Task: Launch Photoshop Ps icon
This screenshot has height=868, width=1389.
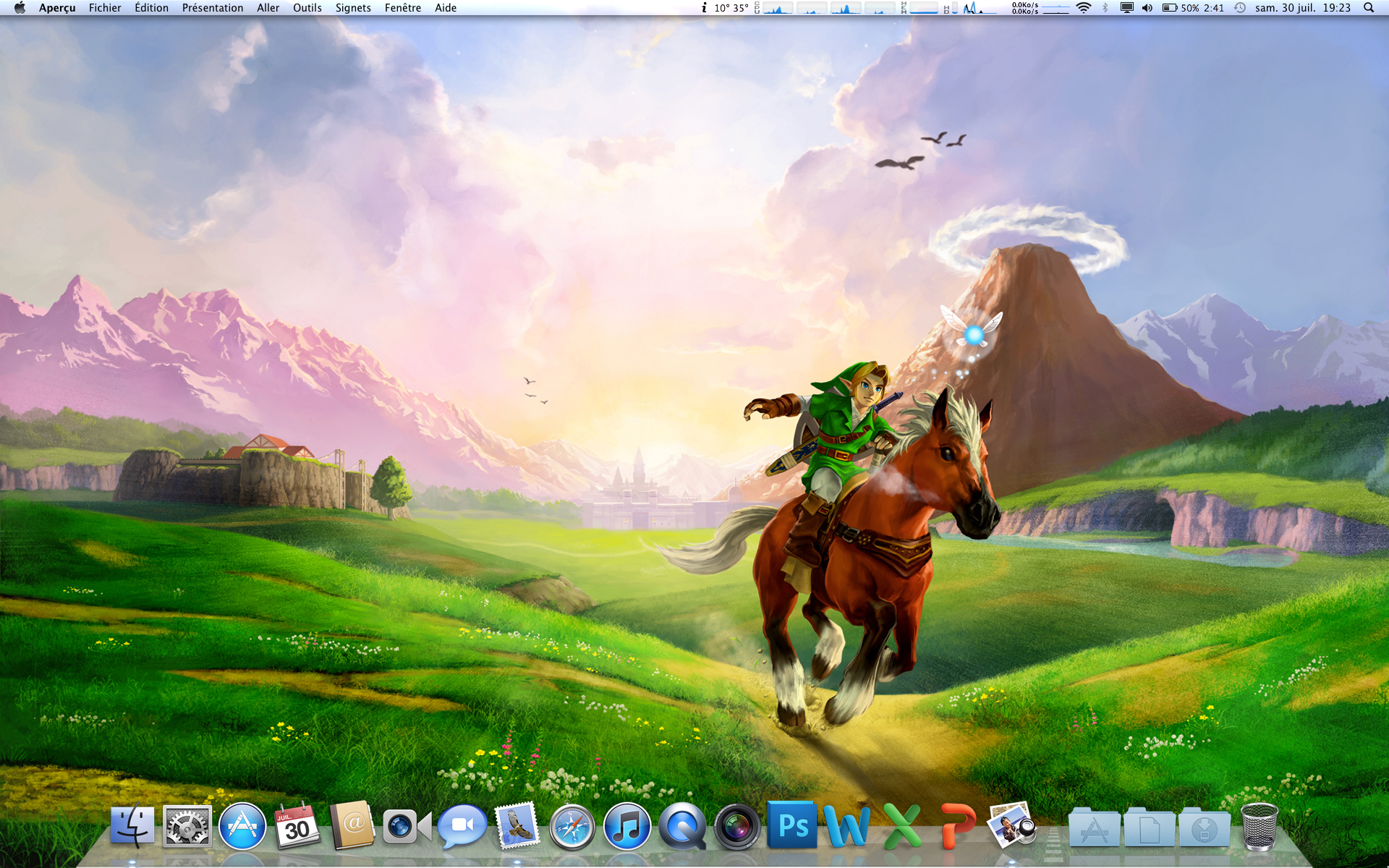Action: [x=792, y=825]
